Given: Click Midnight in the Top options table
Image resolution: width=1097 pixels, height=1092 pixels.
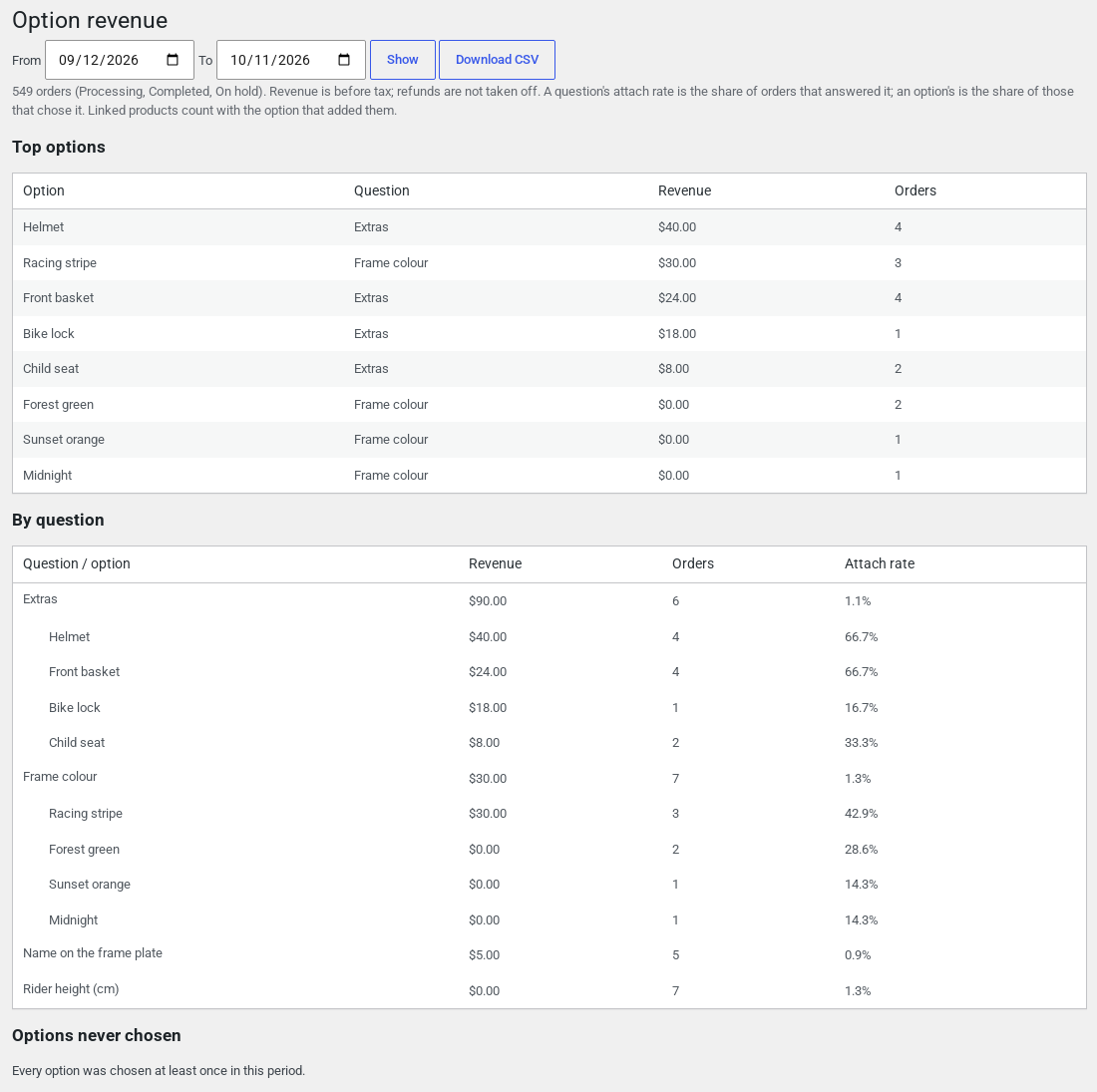Looking at the screenshot, I should (47, 475).
